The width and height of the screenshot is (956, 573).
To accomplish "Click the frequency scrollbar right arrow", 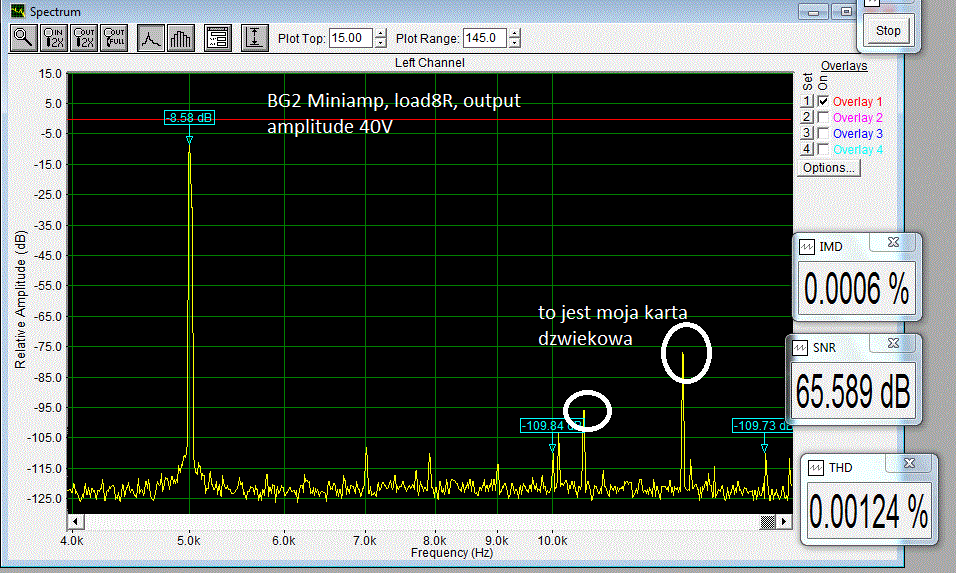I will (x=784, y=521).
